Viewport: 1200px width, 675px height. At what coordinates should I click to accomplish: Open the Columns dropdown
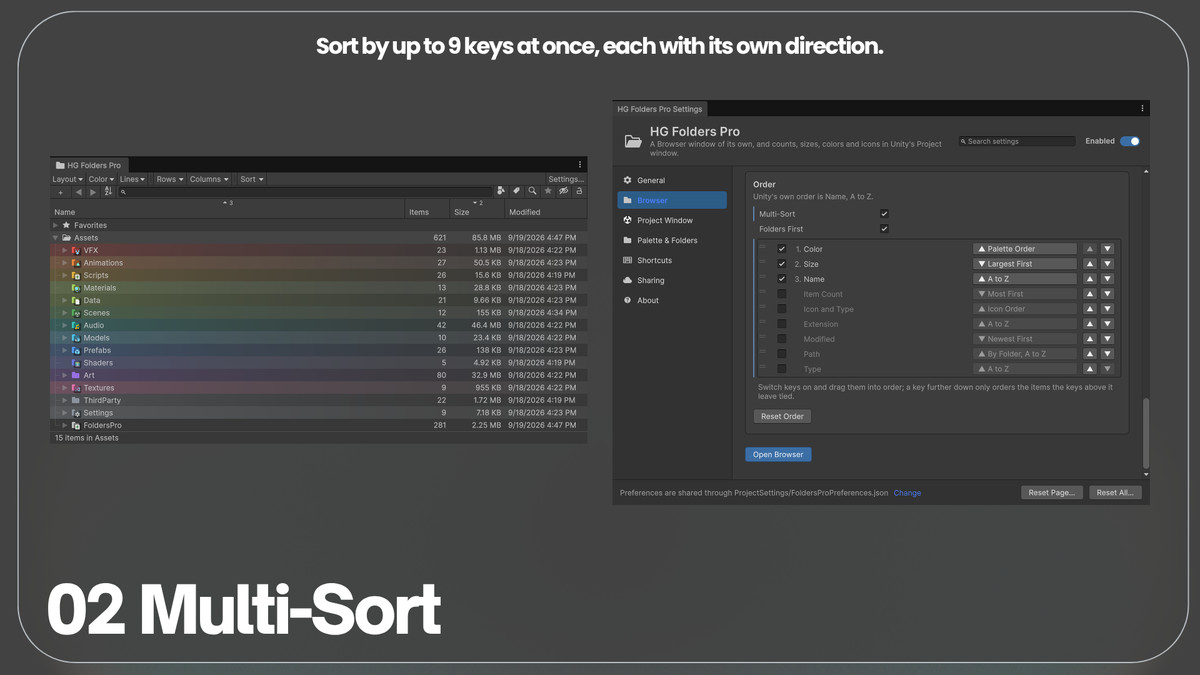tap(209, 179)
